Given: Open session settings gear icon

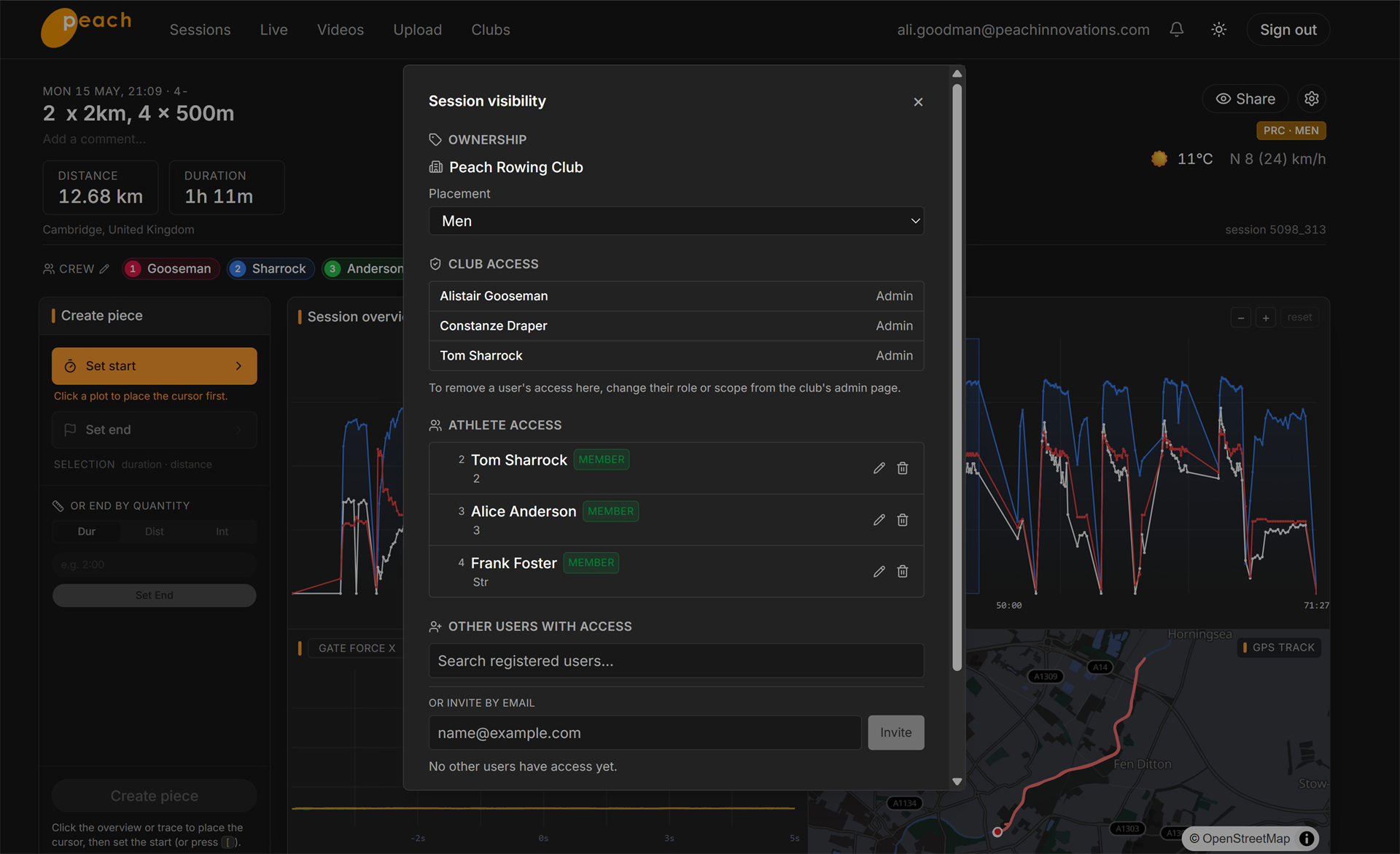Looking at the screenshot, I should pyautogui.click(x=1311, y=98).
